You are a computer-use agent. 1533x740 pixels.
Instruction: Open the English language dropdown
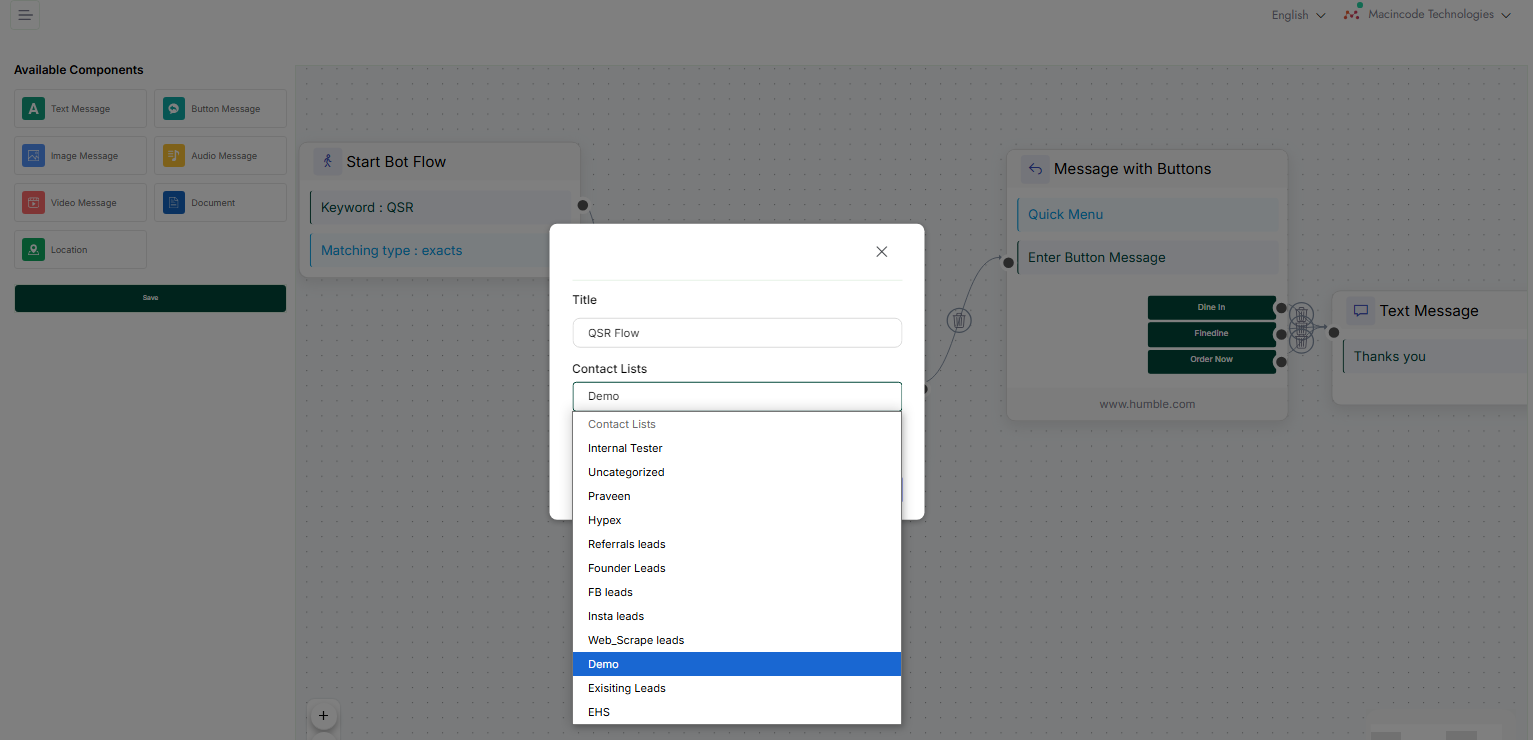click(1298, 15)
